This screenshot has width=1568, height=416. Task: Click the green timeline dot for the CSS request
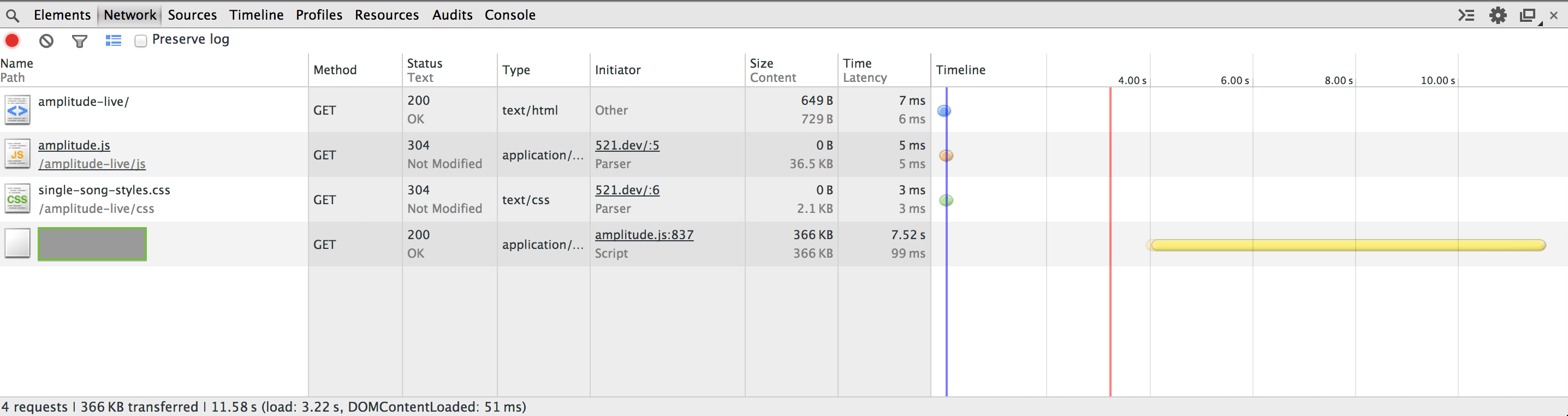click(946, 200)
